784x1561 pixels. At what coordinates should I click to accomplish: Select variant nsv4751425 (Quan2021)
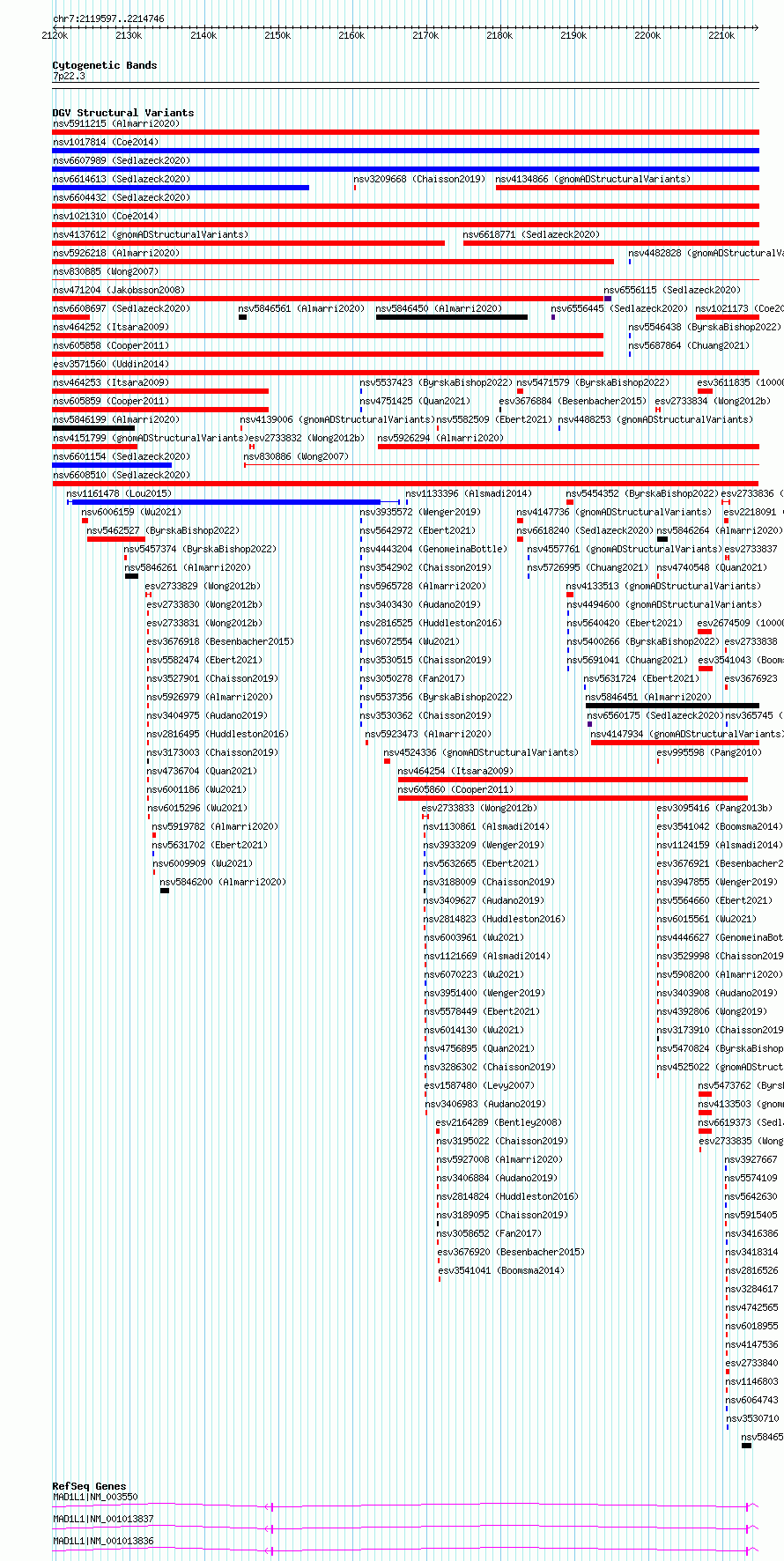(415, 402)
